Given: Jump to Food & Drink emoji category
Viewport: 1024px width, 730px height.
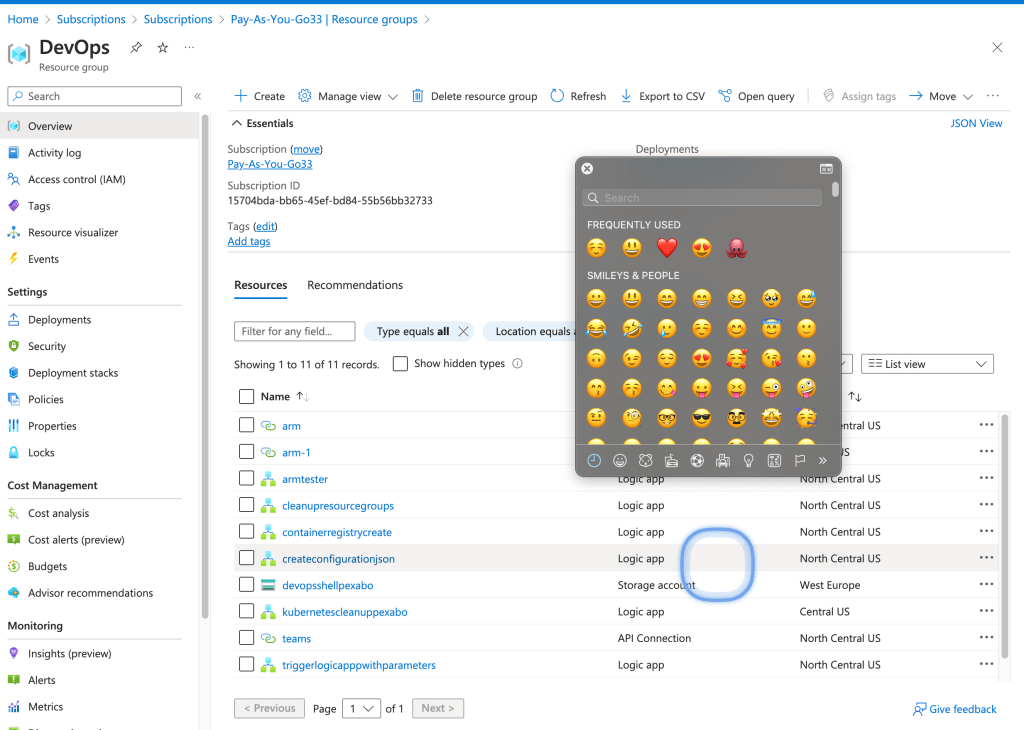Looking at the screenshot, I should tap(671, 461).
